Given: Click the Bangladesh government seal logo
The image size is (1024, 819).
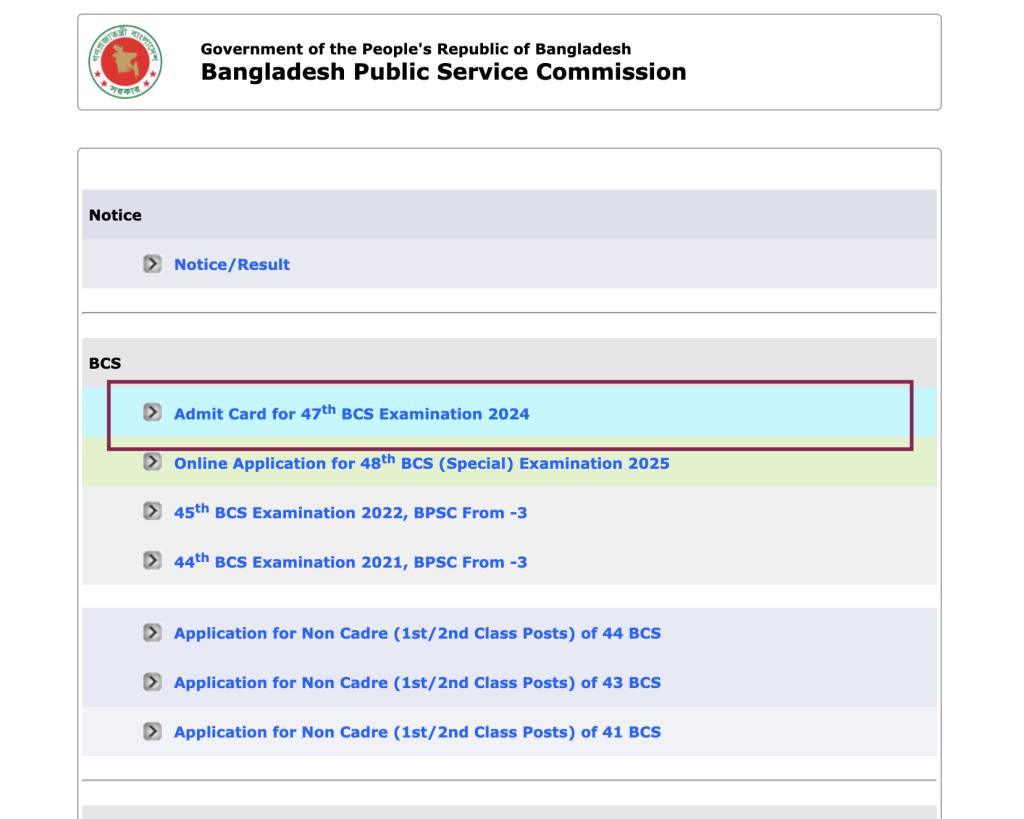Looking at the screenshot, I should 125,62.
